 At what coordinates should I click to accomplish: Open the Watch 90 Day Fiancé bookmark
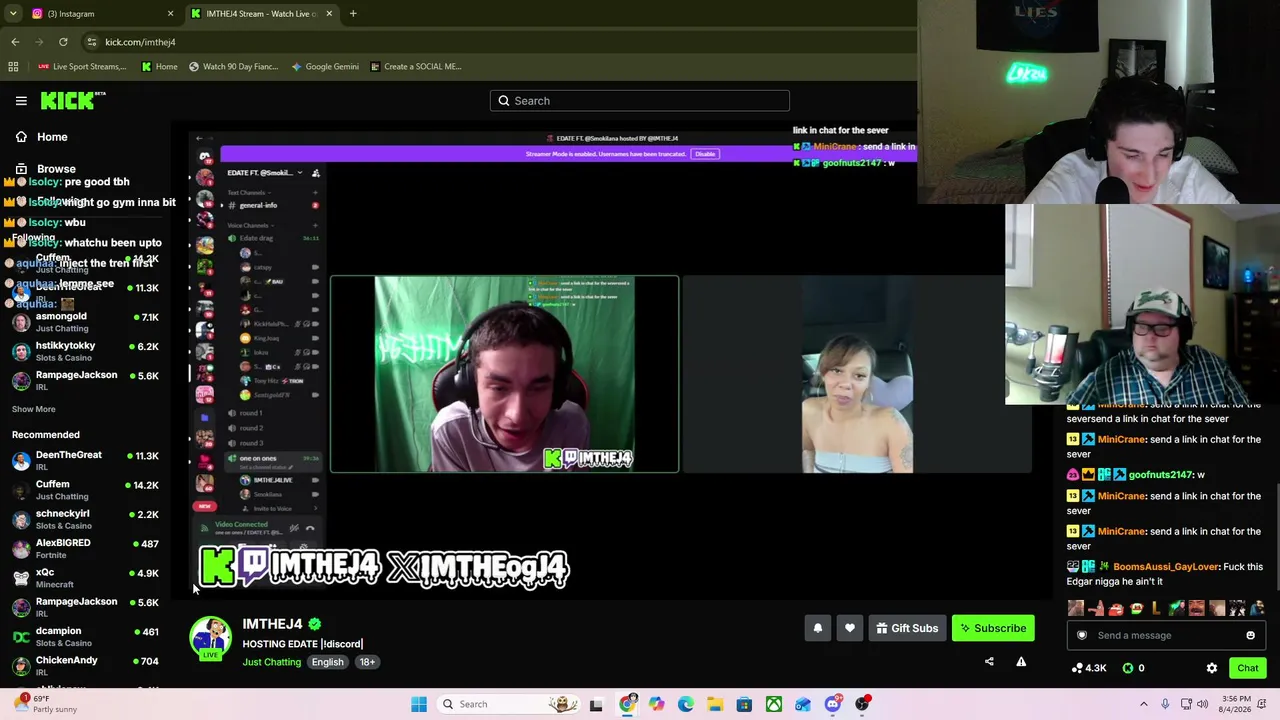click(x=233, y=67)
